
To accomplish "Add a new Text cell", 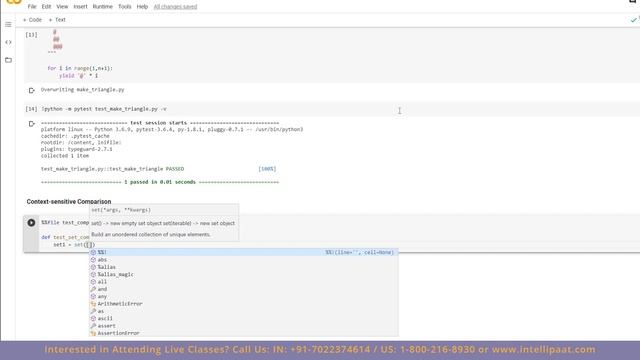I will point(57,20).
